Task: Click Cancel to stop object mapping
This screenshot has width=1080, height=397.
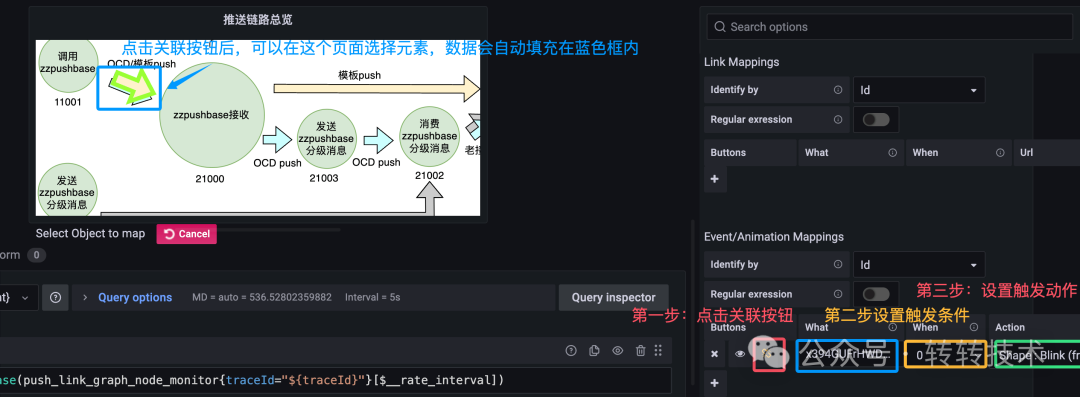Action: click(187, 234)
